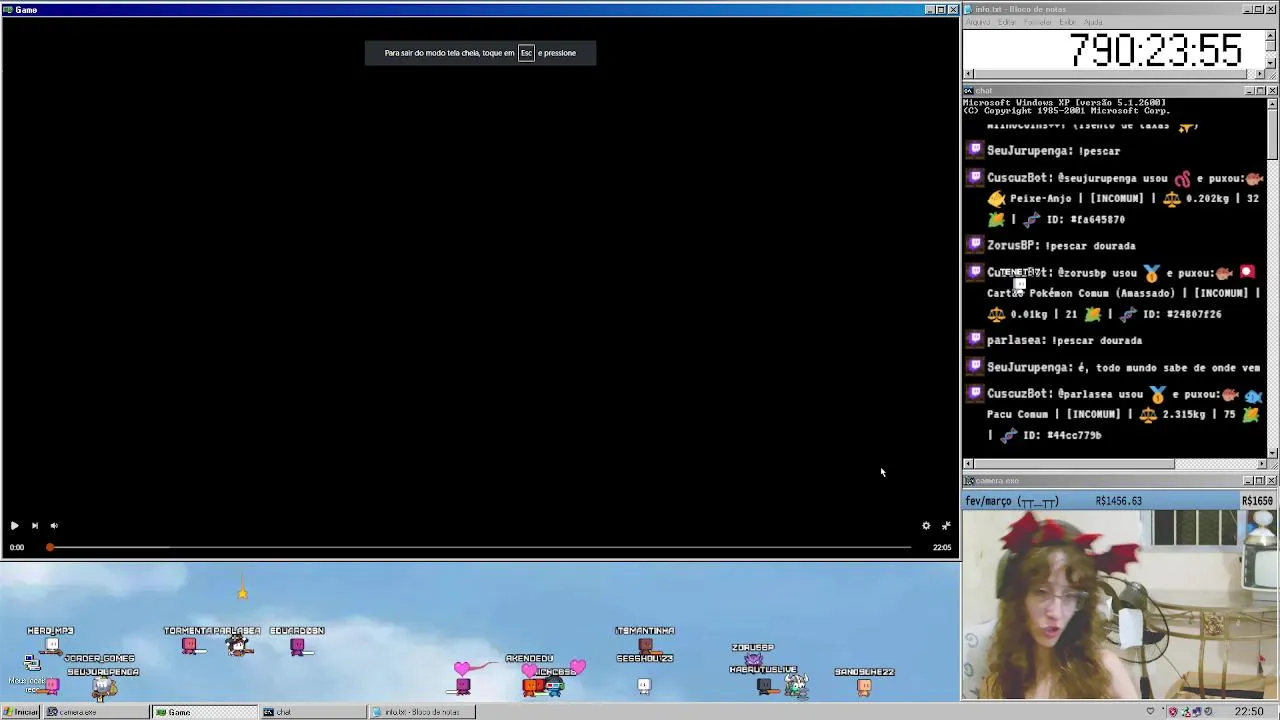The image size is (1280, 720).
Task: Click the Notepad vertical scrollbar down arrow
Action: pyautogui.click(x=1272, y=63)
